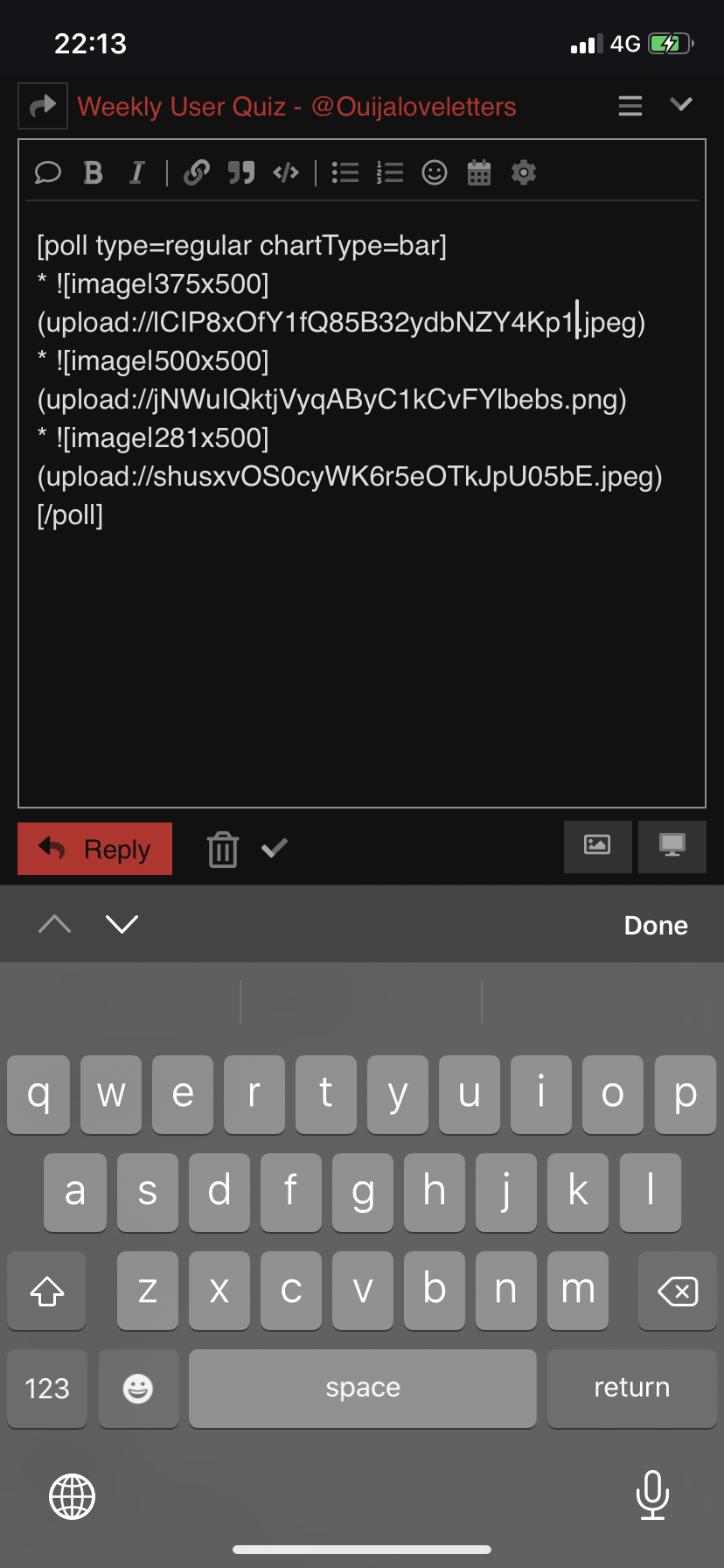Start a numbered list
724x1568 pixels.
[390, 172]
